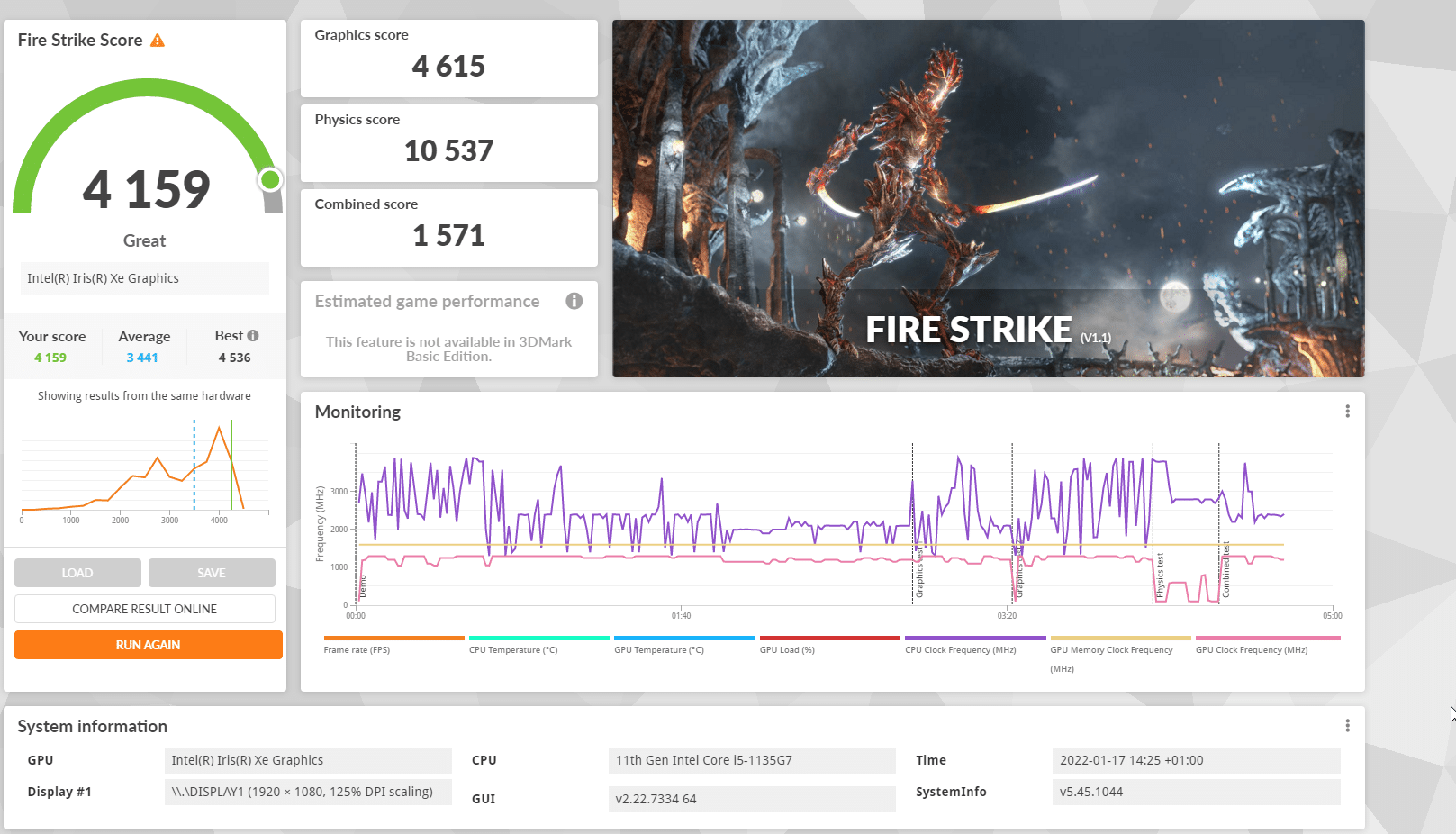This screenshot has height=834, width=1456.
Task: Click the Great rating label
Action: [x=144, y=240]
